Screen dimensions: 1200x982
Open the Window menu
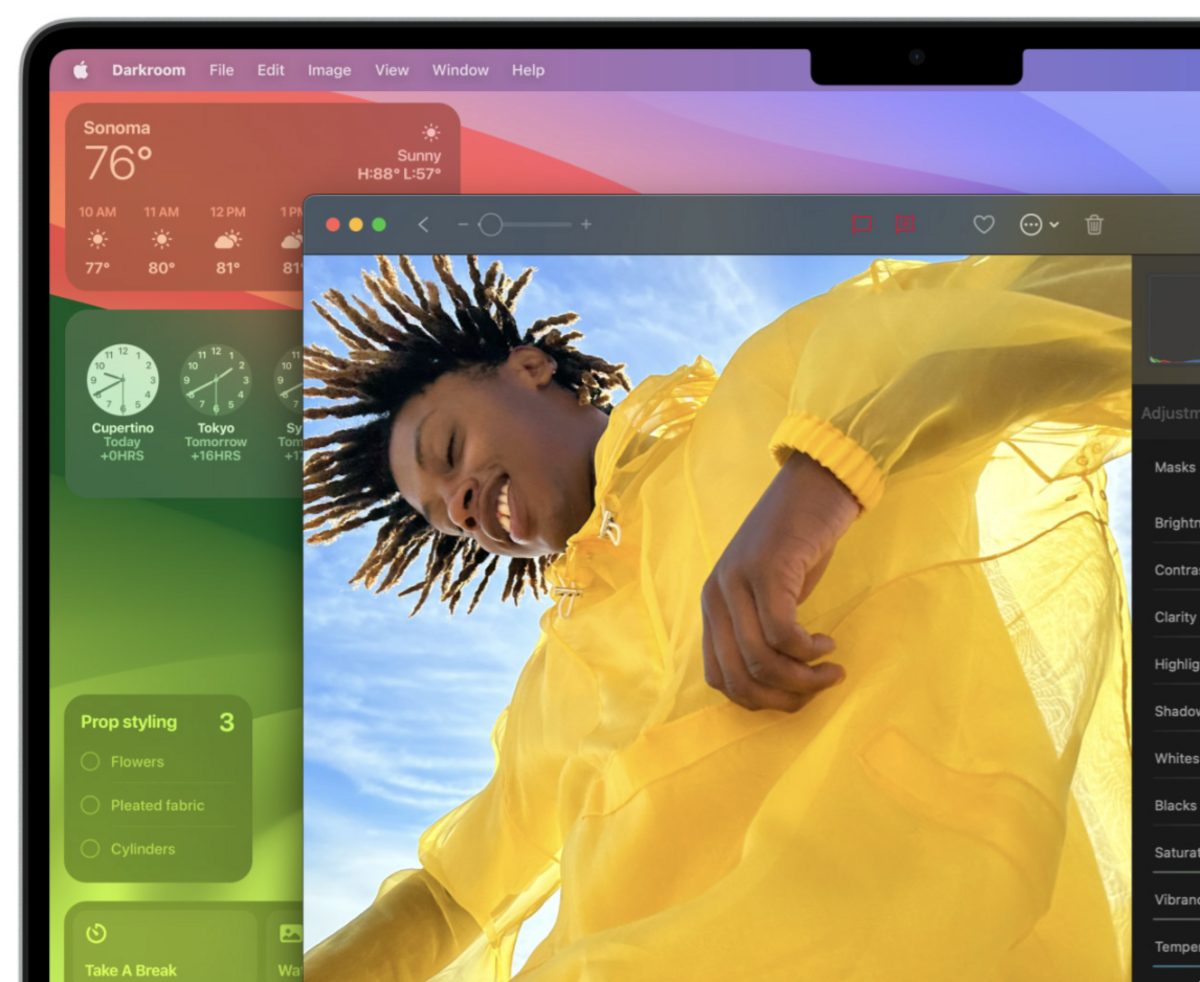[460, 70]
